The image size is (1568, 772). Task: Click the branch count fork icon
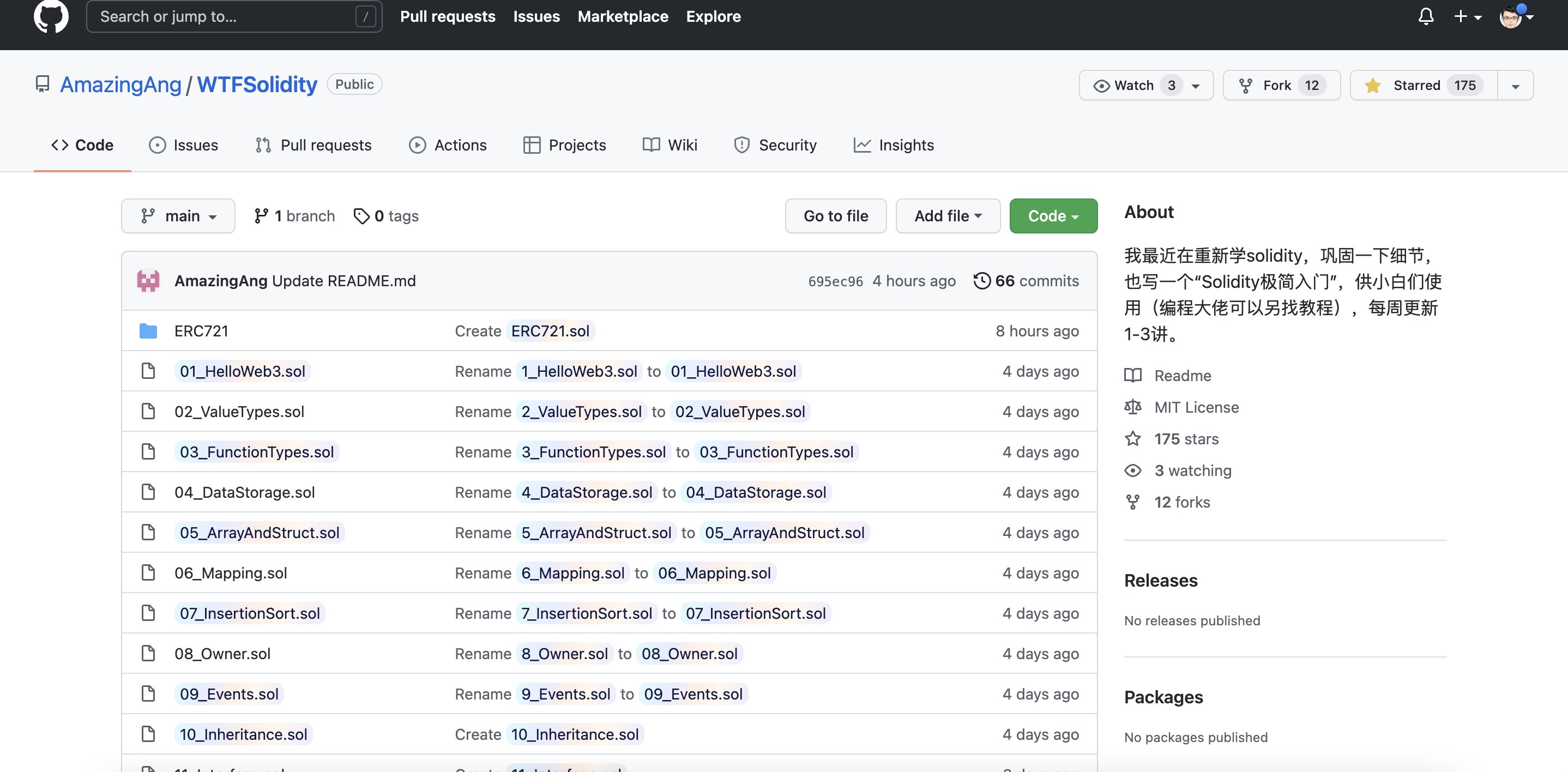261,216
